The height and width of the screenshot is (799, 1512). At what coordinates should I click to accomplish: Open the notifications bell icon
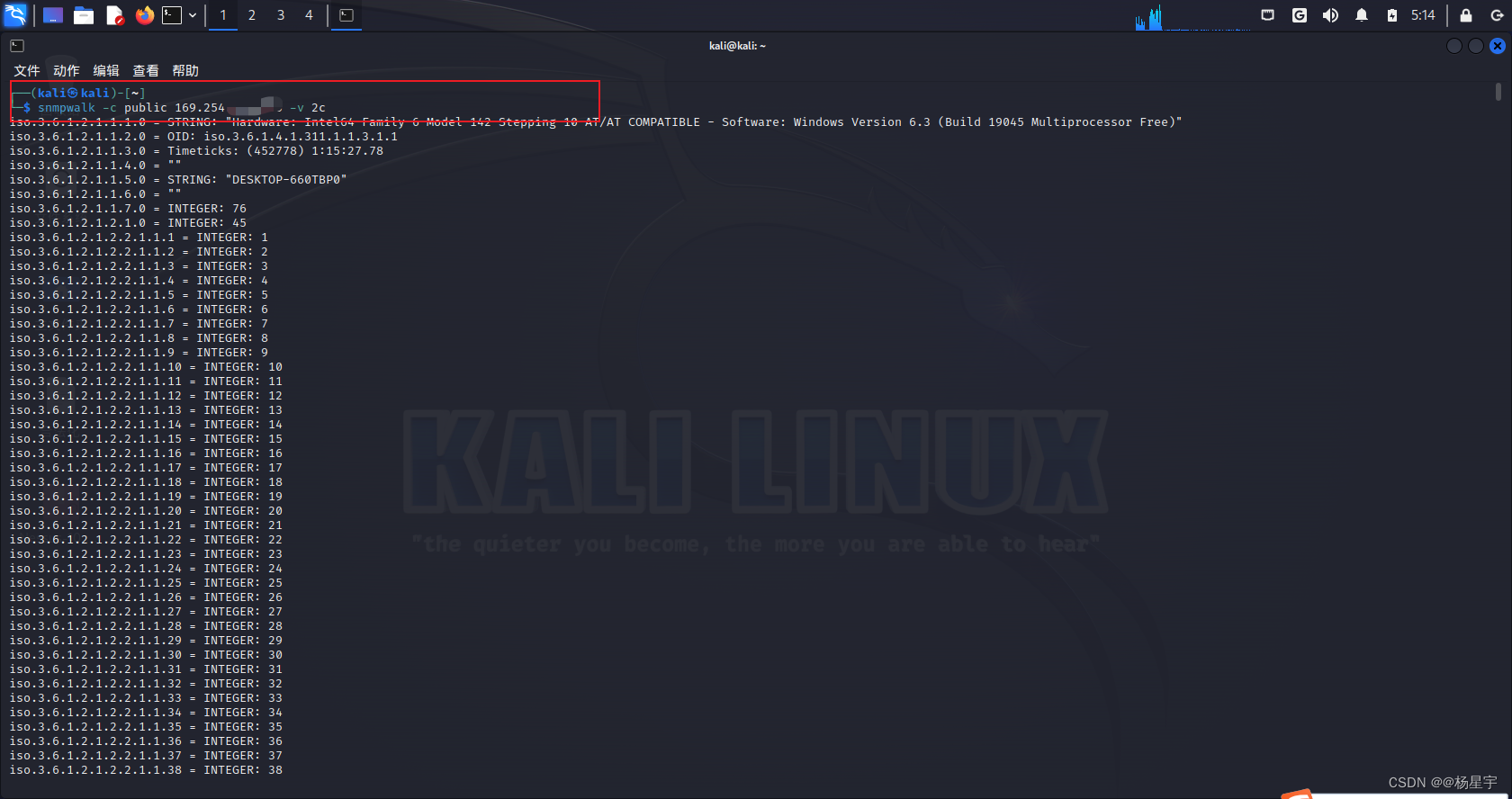[x=1362, y=15]
